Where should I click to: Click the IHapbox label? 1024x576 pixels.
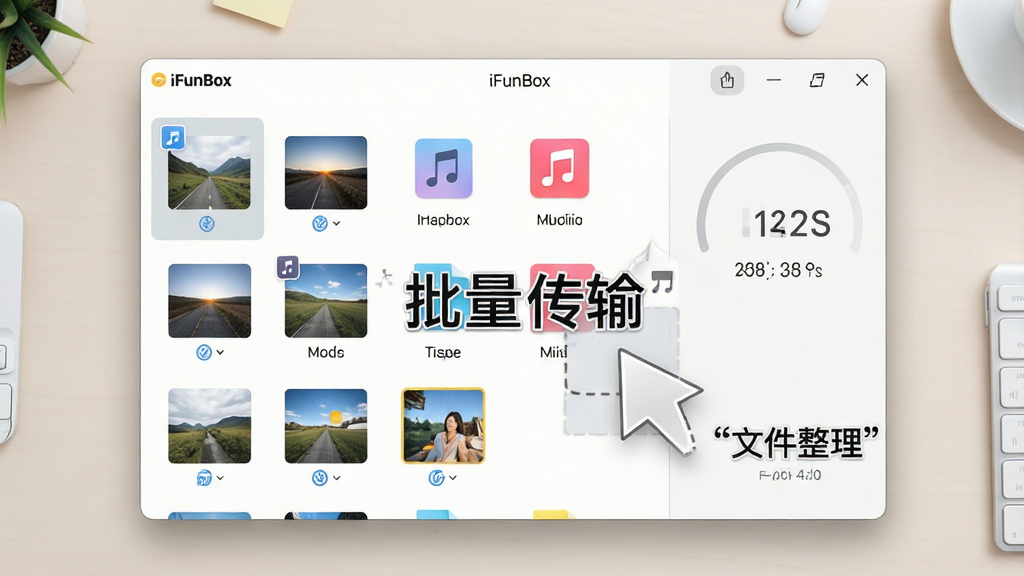[x=443, y=220]
